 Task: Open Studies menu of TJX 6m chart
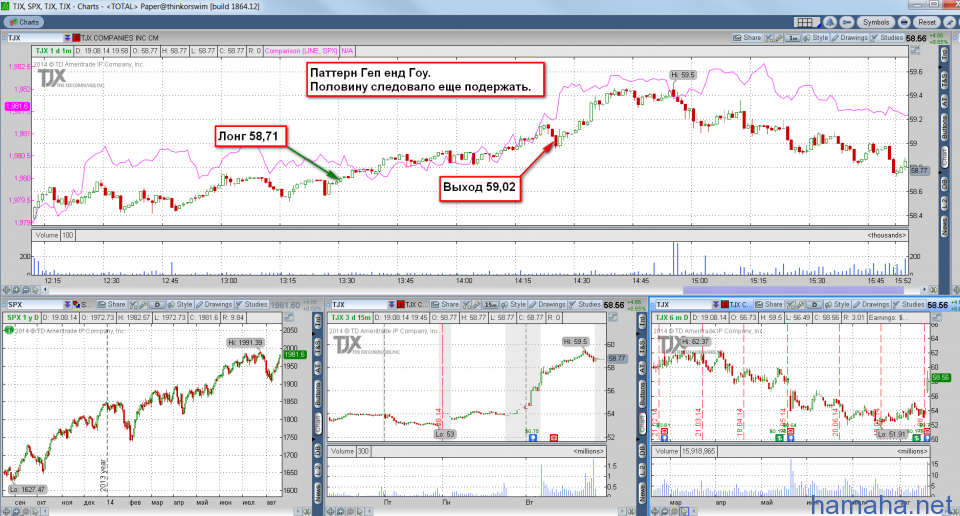pyautogui.click(x=908, y=304)
